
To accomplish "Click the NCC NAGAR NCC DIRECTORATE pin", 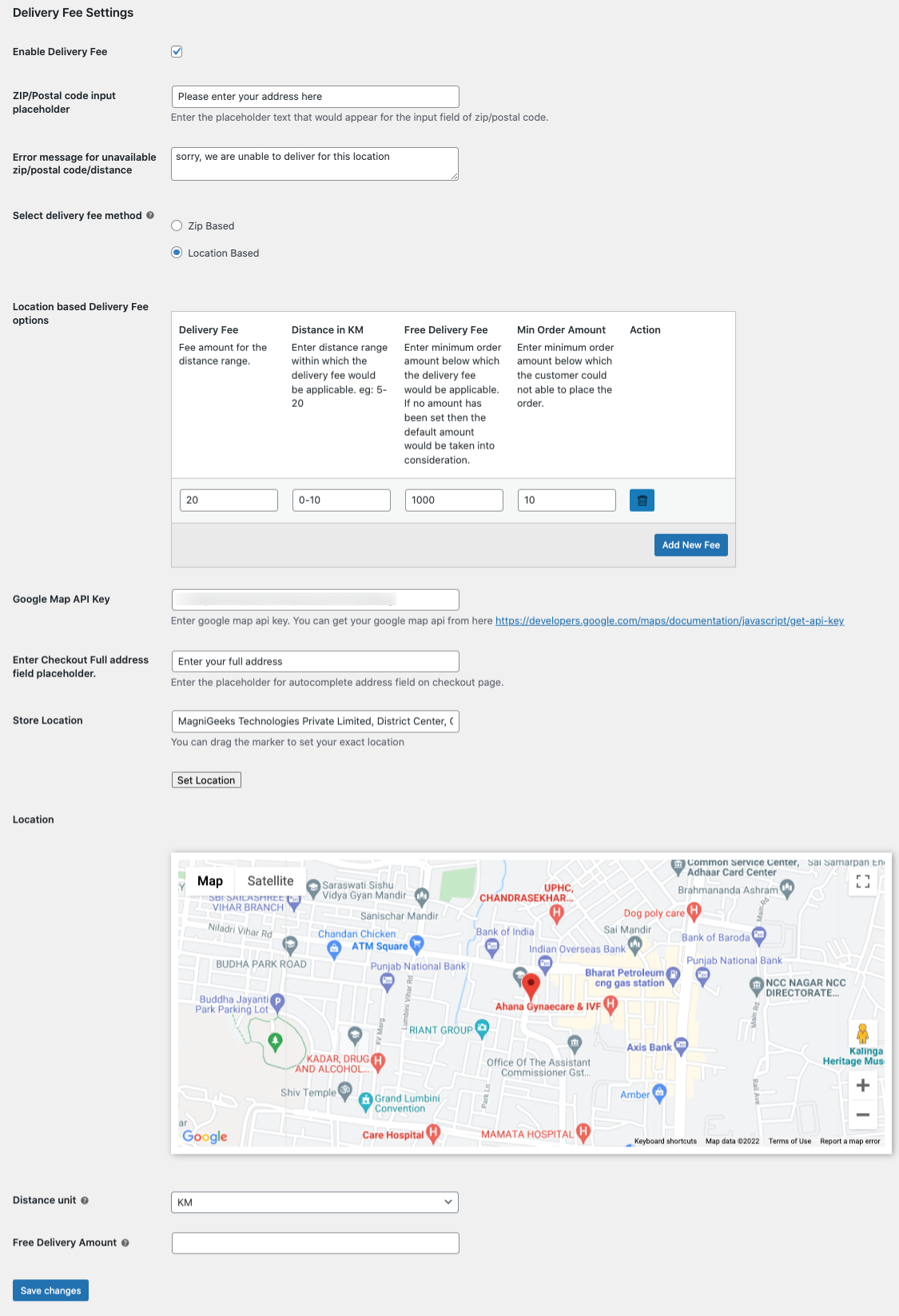I will point(756,986).
